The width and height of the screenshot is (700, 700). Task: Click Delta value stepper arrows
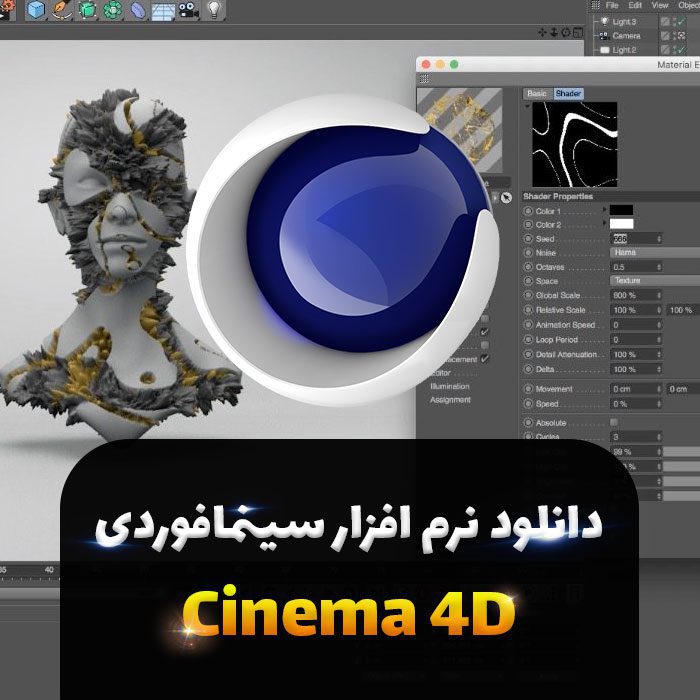pyautogui.click(x=659, y=370)
